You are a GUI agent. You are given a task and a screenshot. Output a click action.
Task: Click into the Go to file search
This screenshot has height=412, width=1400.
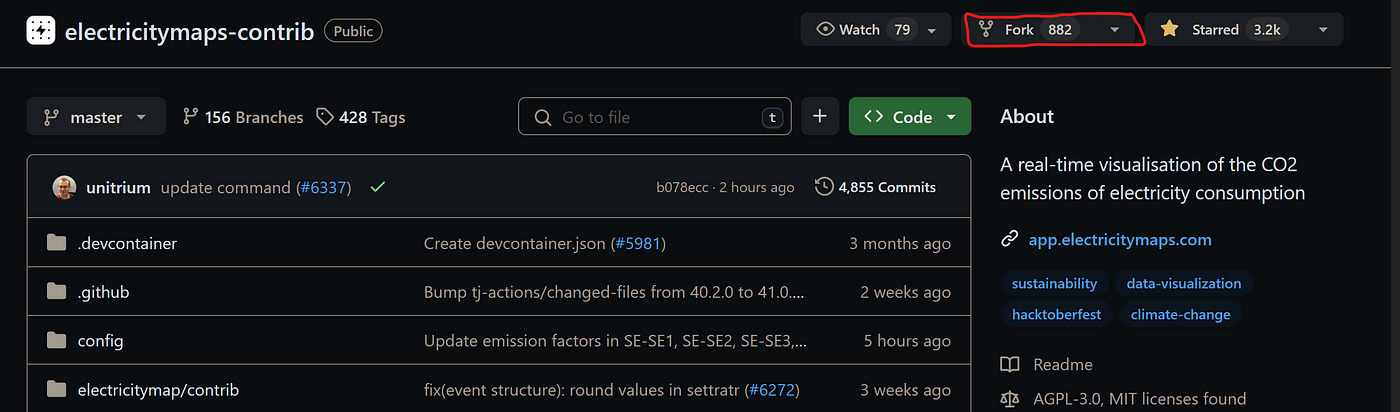tap(654, 117)
